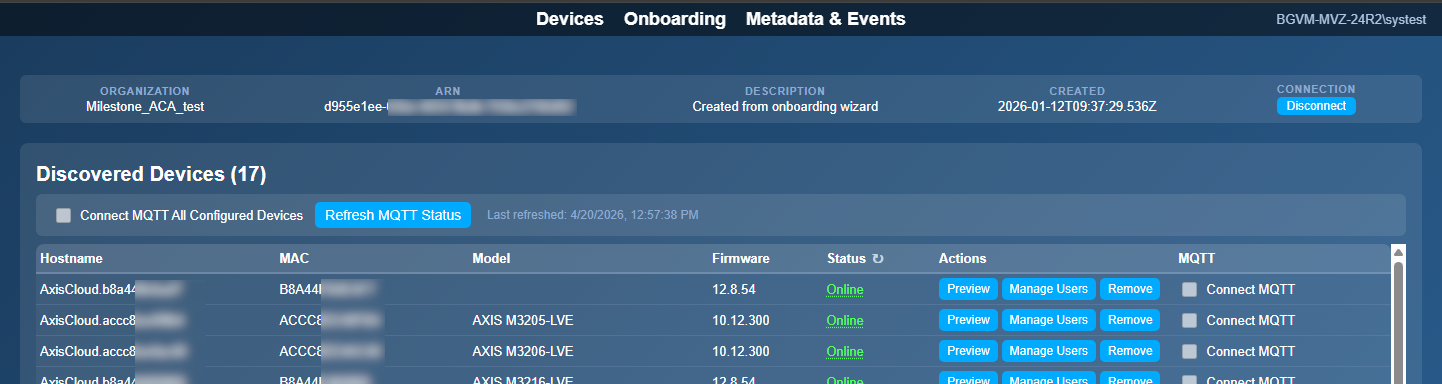Open Metadata & Events tab
This screenshot has width=1442, height=384.
(826, 19)
